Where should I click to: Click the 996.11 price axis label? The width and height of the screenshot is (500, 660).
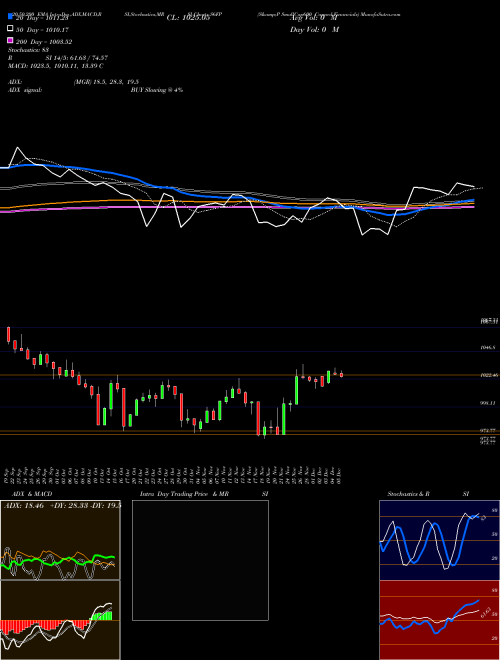pos(488,403)
